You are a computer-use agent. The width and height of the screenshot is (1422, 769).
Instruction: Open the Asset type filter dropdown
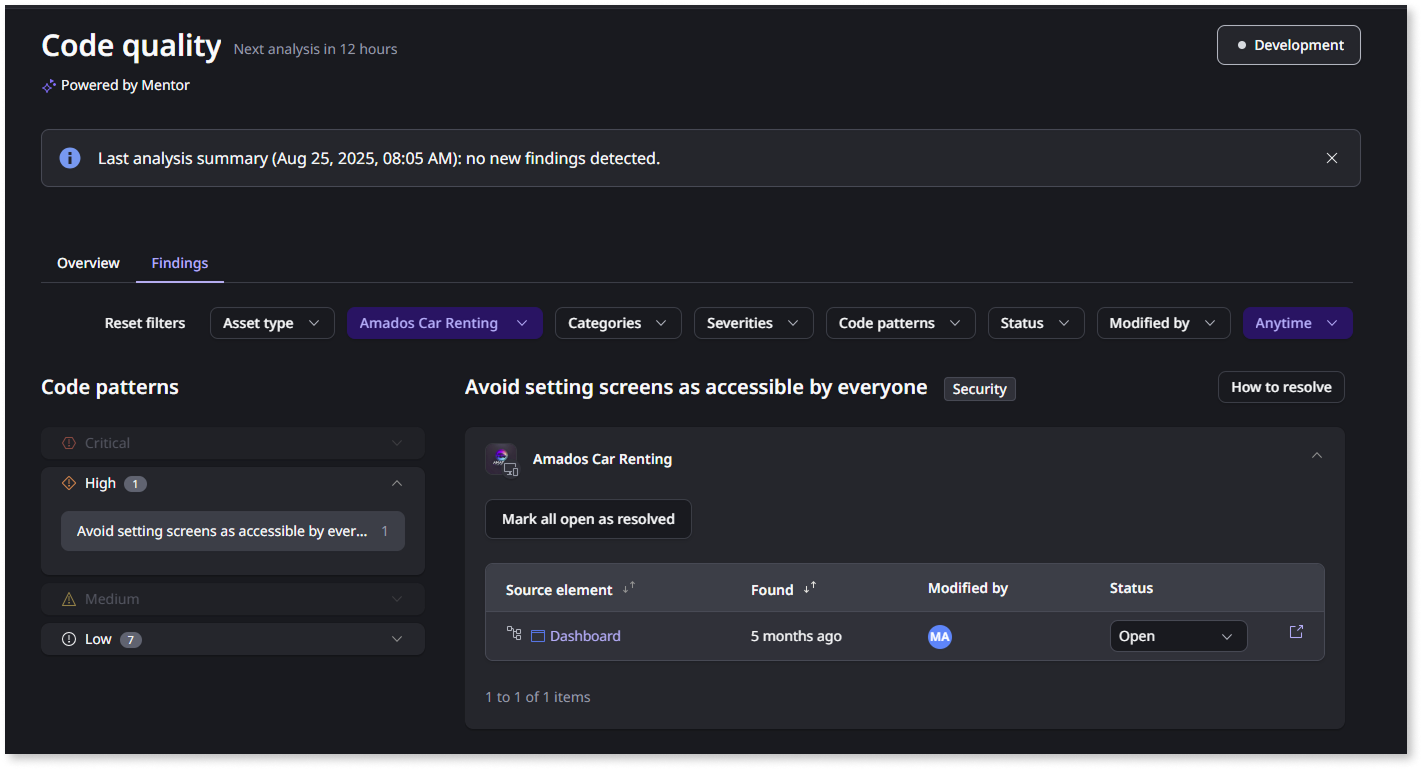point(272,323)
